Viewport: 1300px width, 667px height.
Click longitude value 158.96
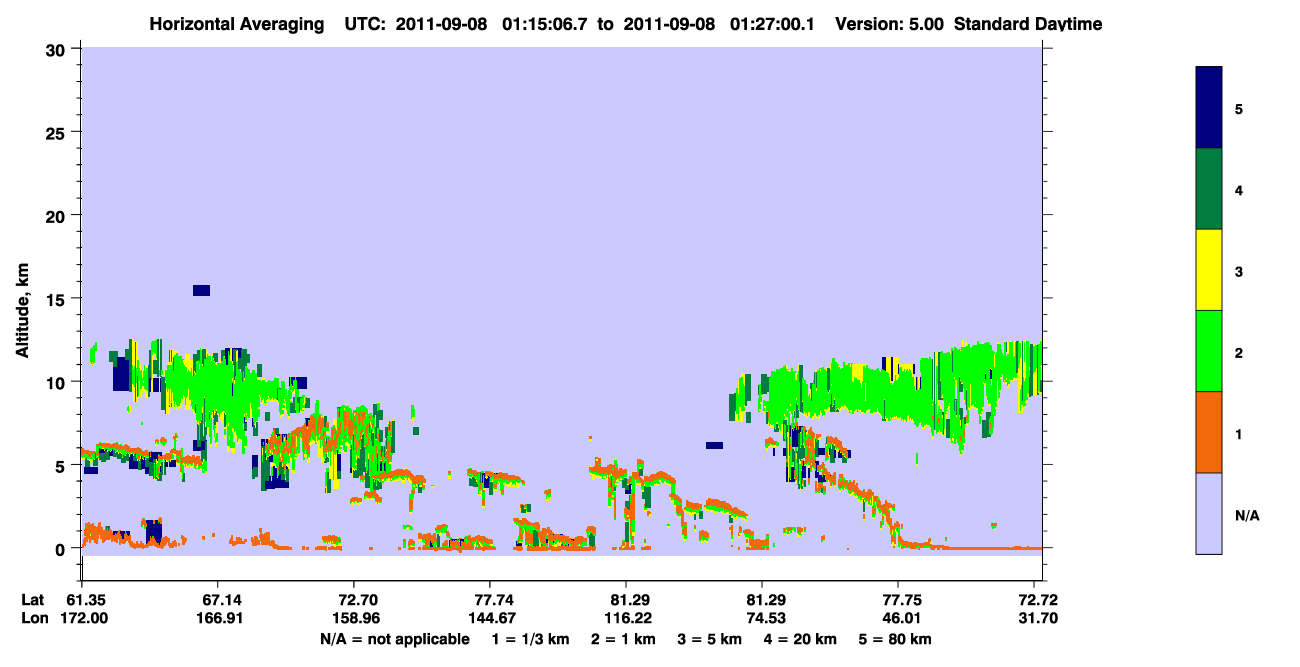[354, 618]
